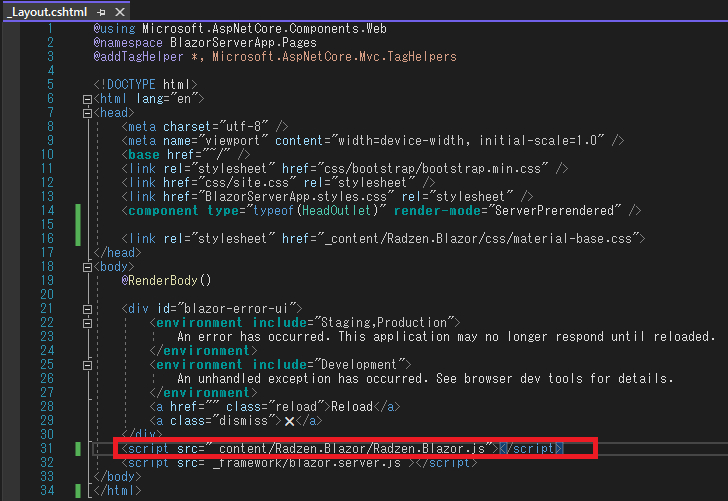The width and height of the screenshot is (728, 501).
Task: Click line number 14 in the gutter
Action: pos(47,211)
